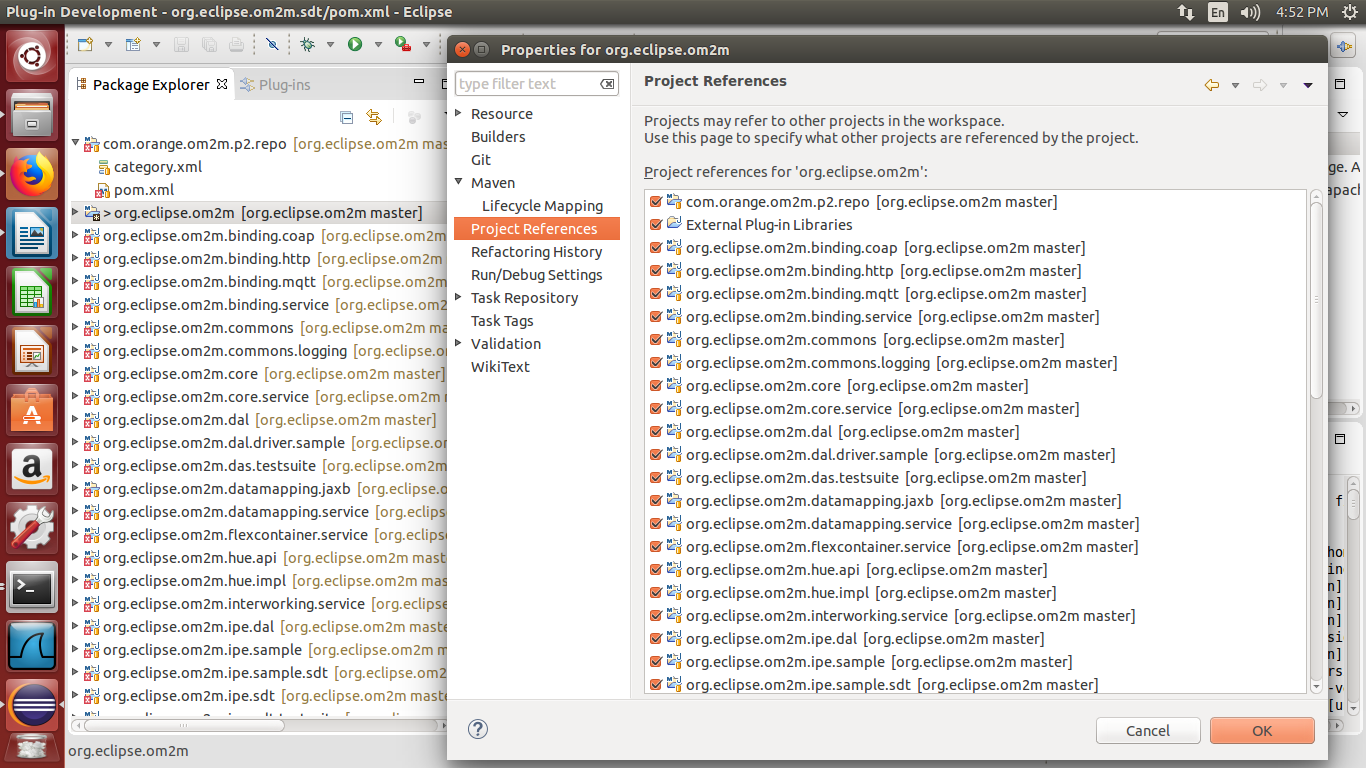Open Lifecycle Mapping under Maven

click(x=542, y=206)
